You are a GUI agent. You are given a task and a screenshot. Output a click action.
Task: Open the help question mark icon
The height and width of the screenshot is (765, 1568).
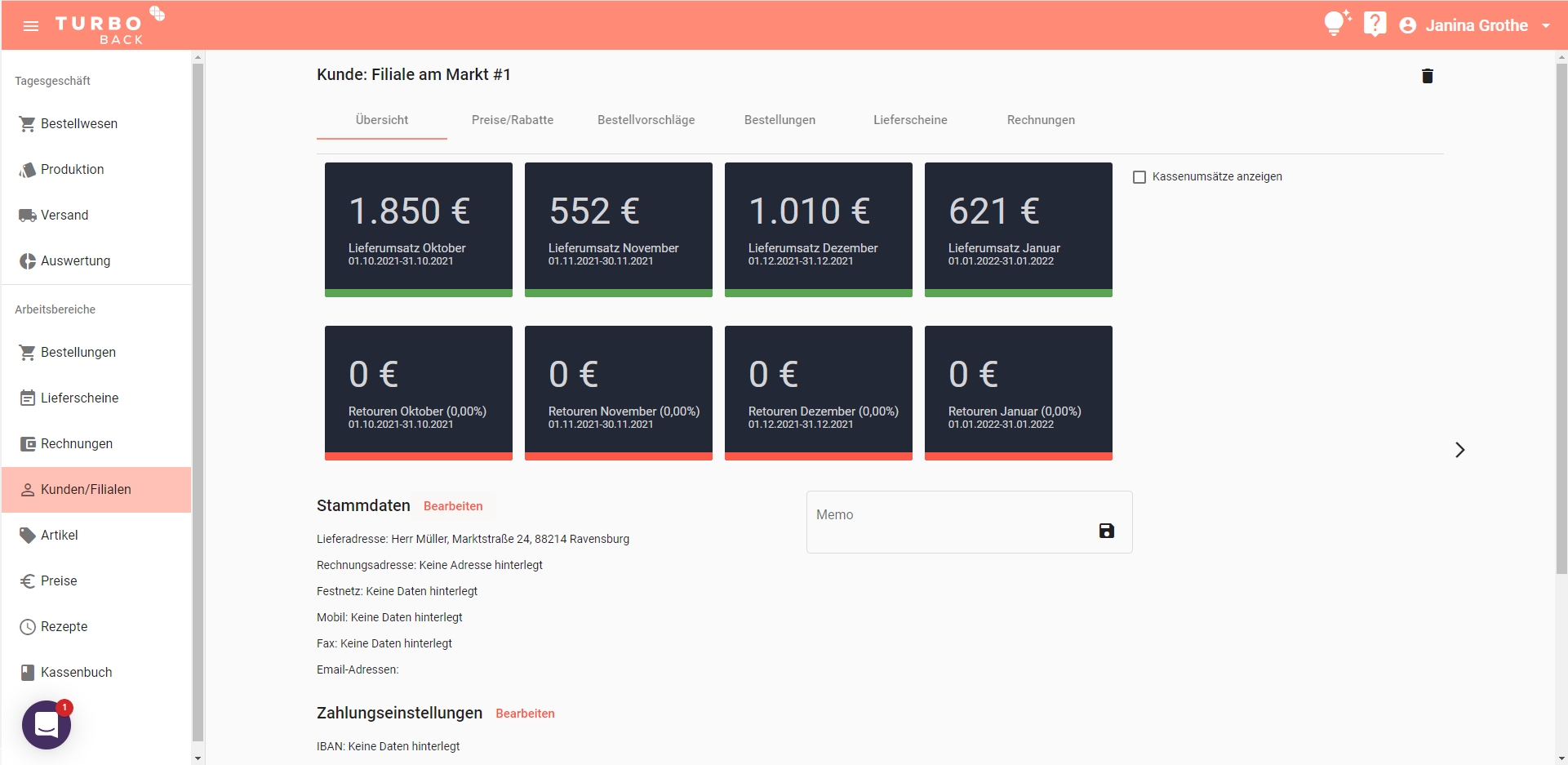pos(1375,24)
